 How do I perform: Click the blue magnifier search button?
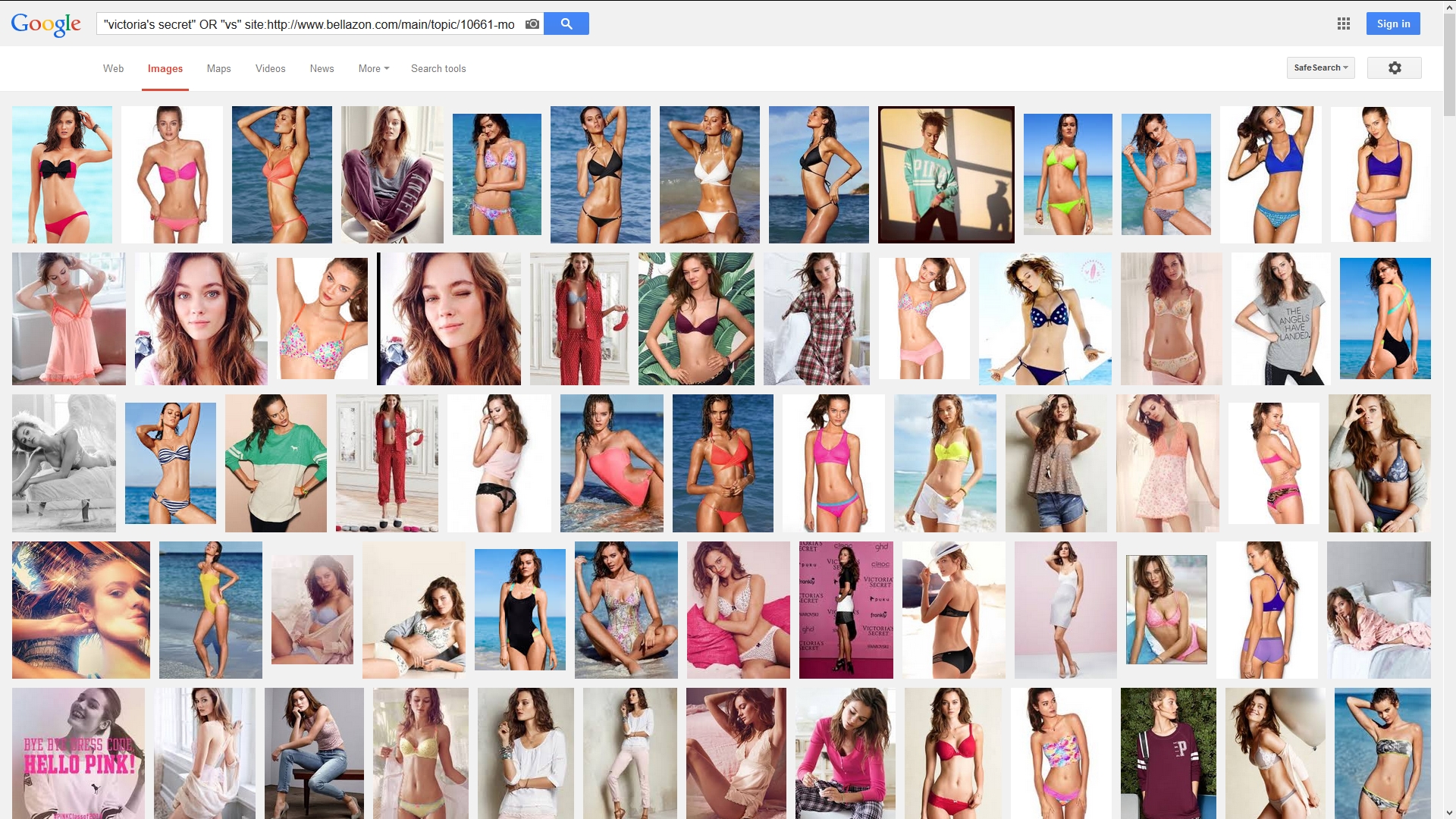pyautogui.click(x=566, y=24)
